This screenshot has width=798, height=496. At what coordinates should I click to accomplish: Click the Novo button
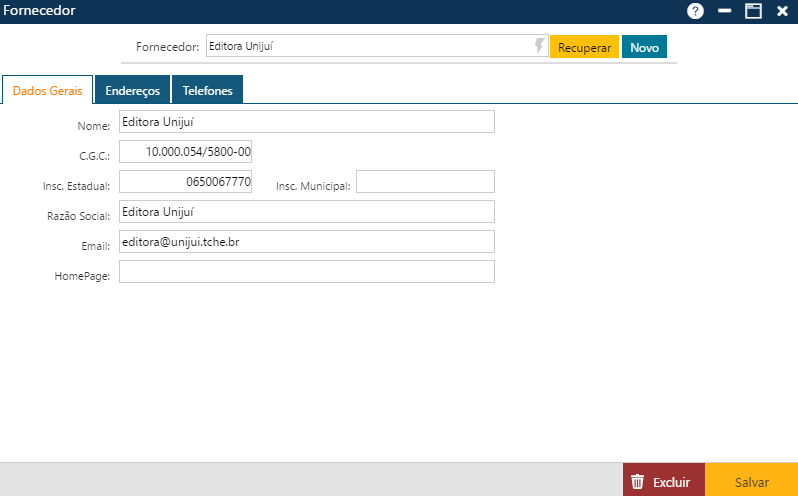pos(644,47)
